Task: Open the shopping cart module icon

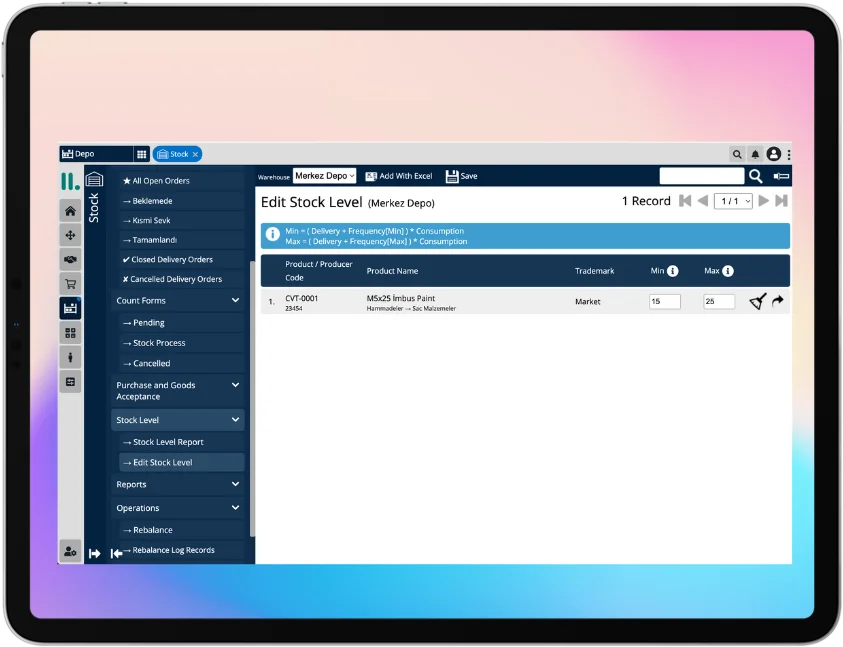Action: [x=70, y=283]
